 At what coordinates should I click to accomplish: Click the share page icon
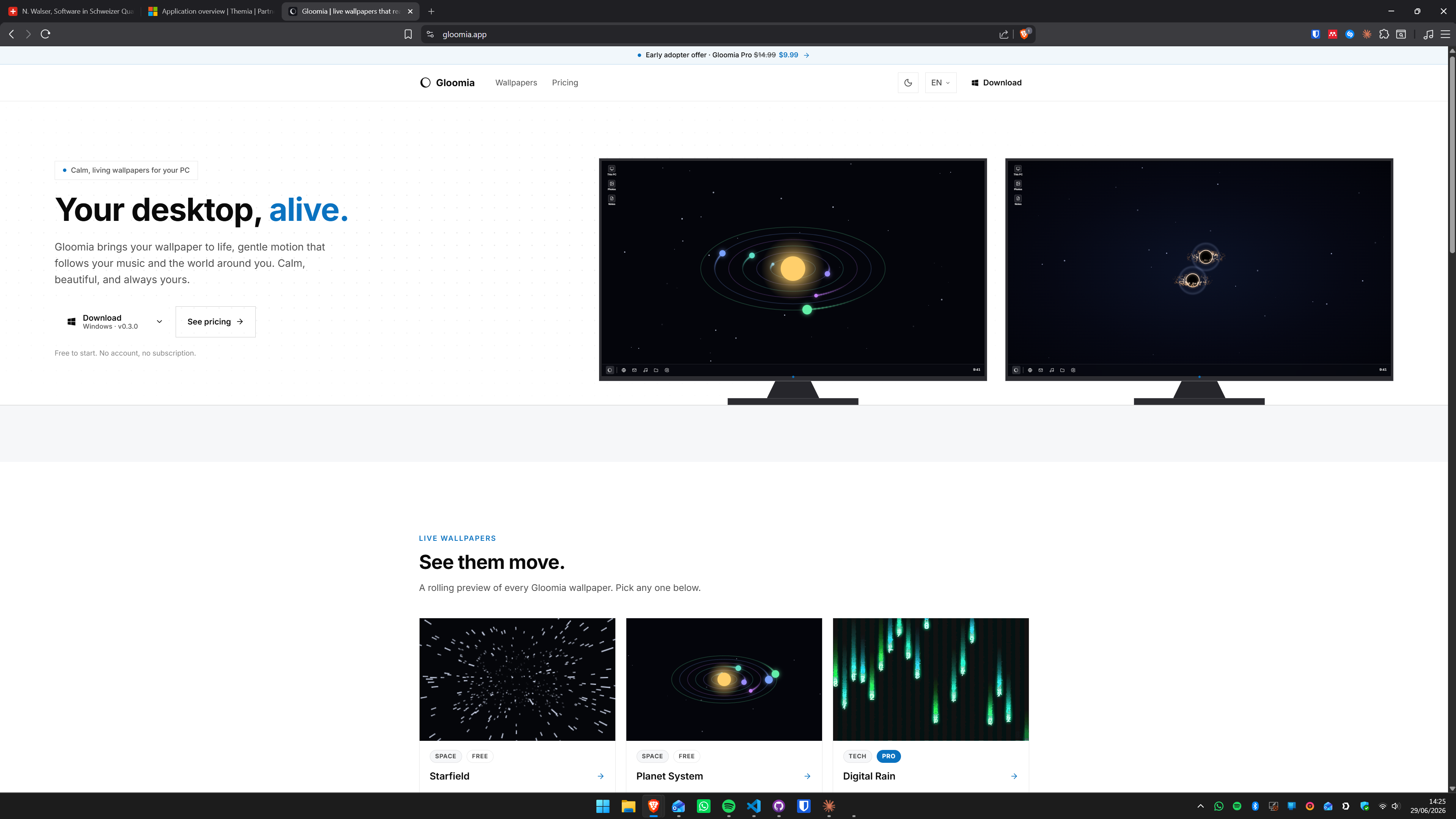pyautogui.click(x=1004, y=35)
